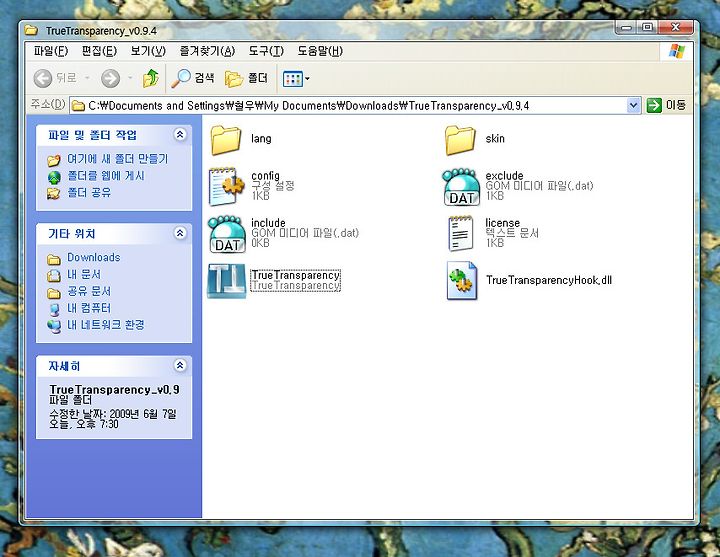Click the folder icon in title bar
Image resolution: width=720 pixels, height=557 pixels.
(x=31, y=30)
